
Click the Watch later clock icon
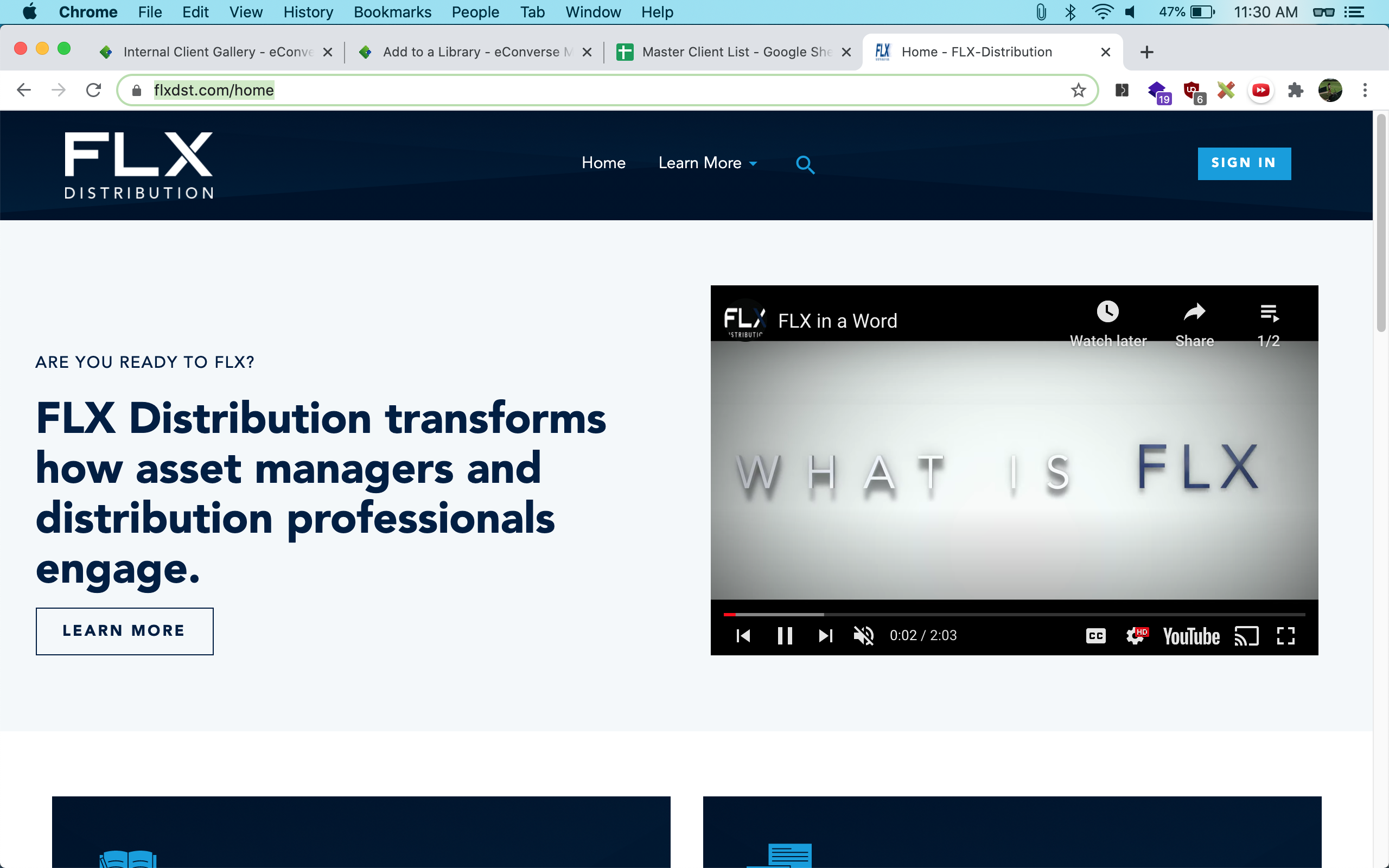[x=1107, y=313]
